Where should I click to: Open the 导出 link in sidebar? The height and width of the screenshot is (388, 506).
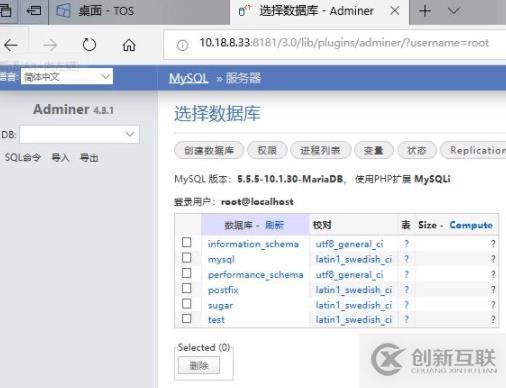[x=89, y=157]
